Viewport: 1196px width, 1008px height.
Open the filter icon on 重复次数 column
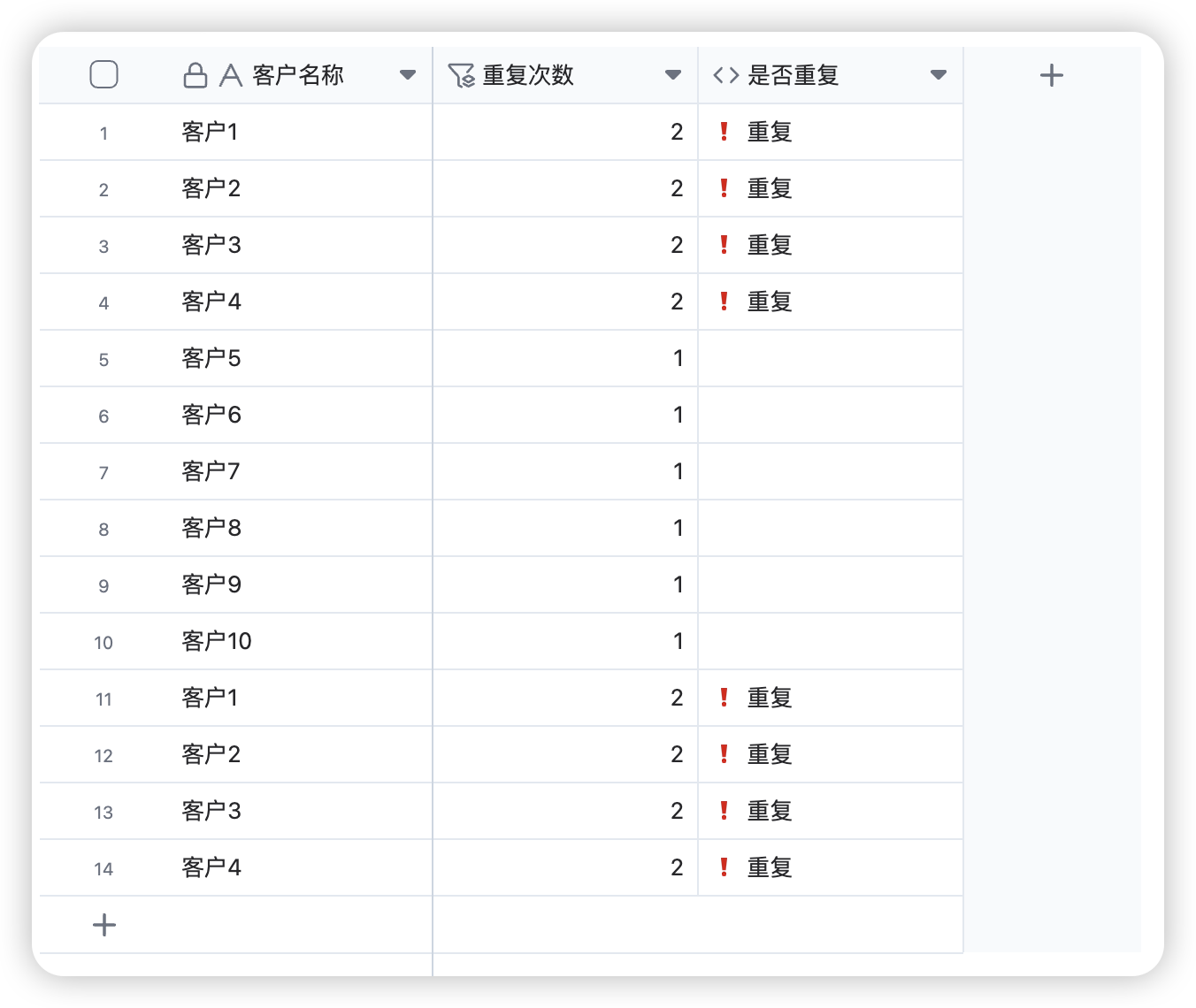tap(461, 74)
